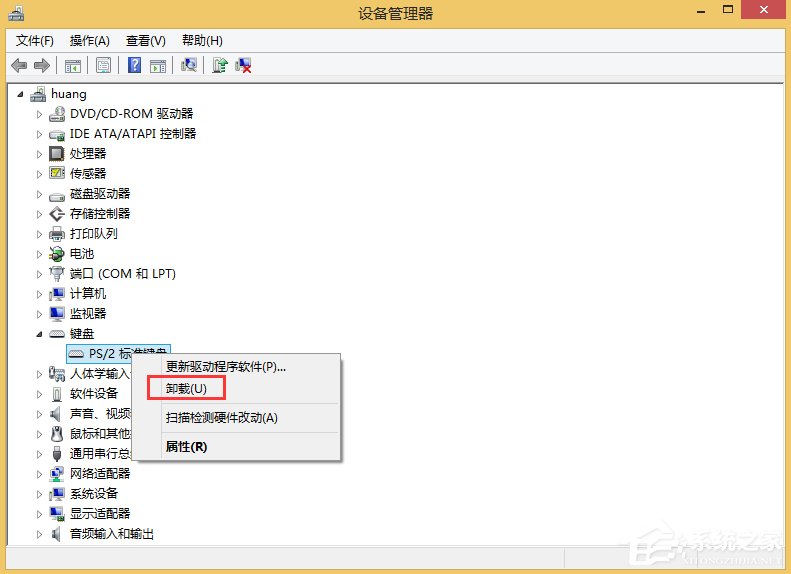Expand the 网络适配器 node
Image resolution: width=791 pixels, height=574 pixels.
point(39,474)
